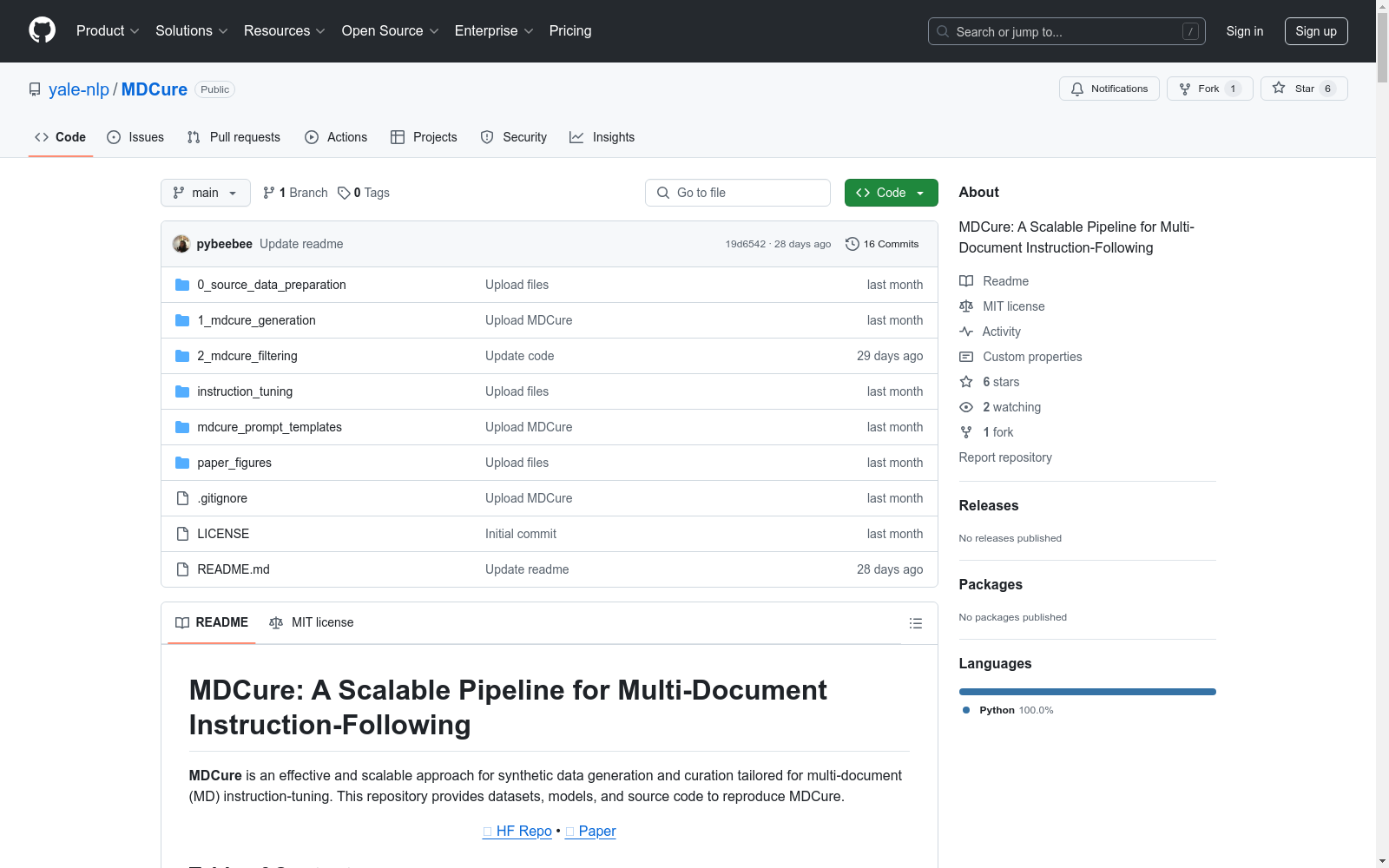Open commit hash 19d6542
This screenshot has width=1389, height=868.
tap(746, 244)
